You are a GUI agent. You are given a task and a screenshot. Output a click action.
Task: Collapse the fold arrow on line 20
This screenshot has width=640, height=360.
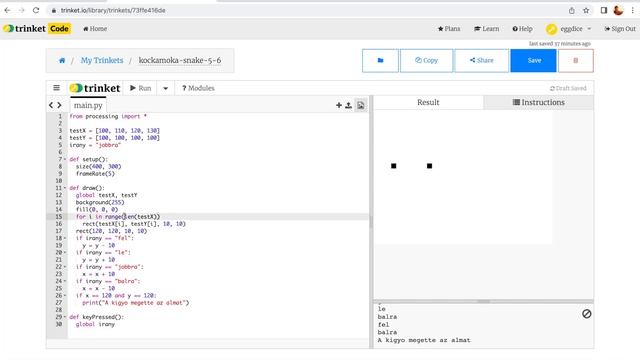(x=65, y=252)
